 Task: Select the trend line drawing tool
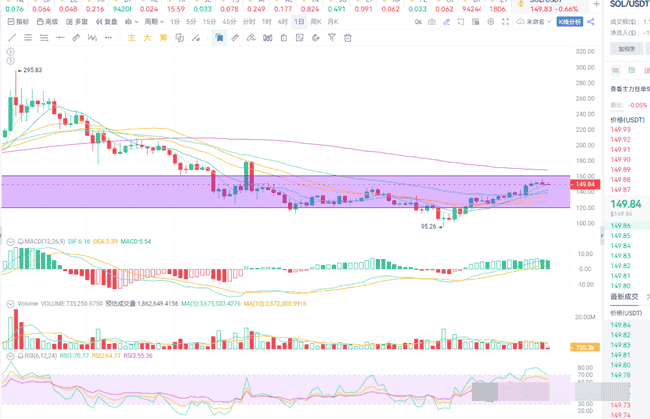click(12, 38)
